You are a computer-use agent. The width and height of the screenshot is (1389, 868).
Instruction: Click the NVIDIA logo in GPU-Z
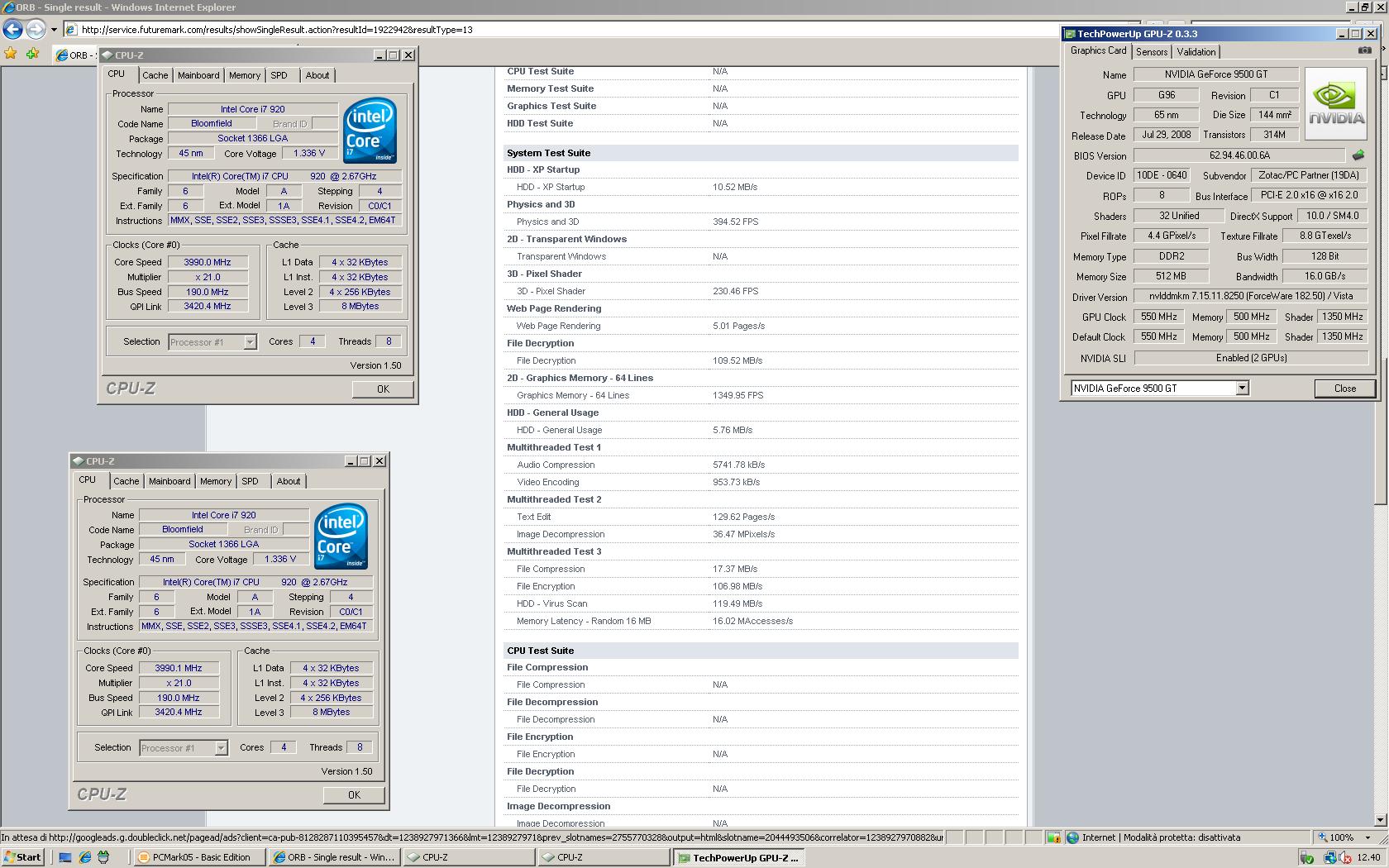pyautogui.click(x=1336, y=102)
